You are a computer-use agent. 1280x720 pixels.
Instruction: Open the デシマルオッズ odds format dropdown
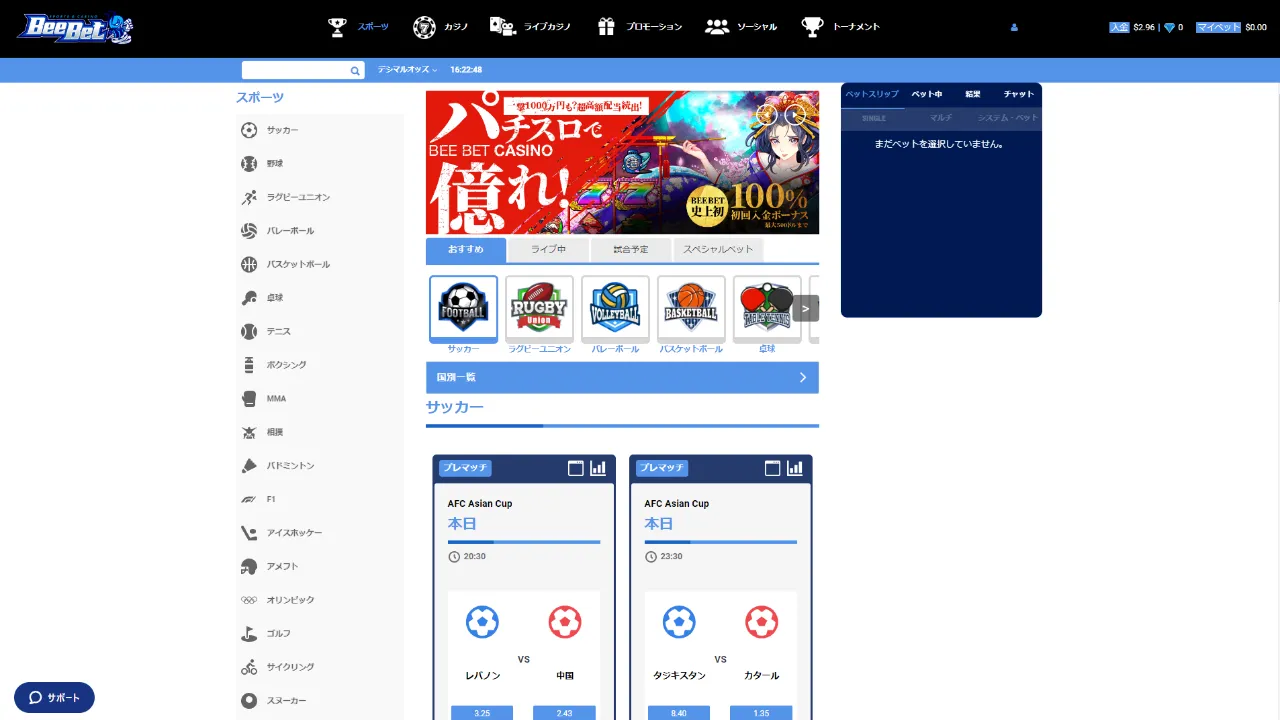click(407, 70)
